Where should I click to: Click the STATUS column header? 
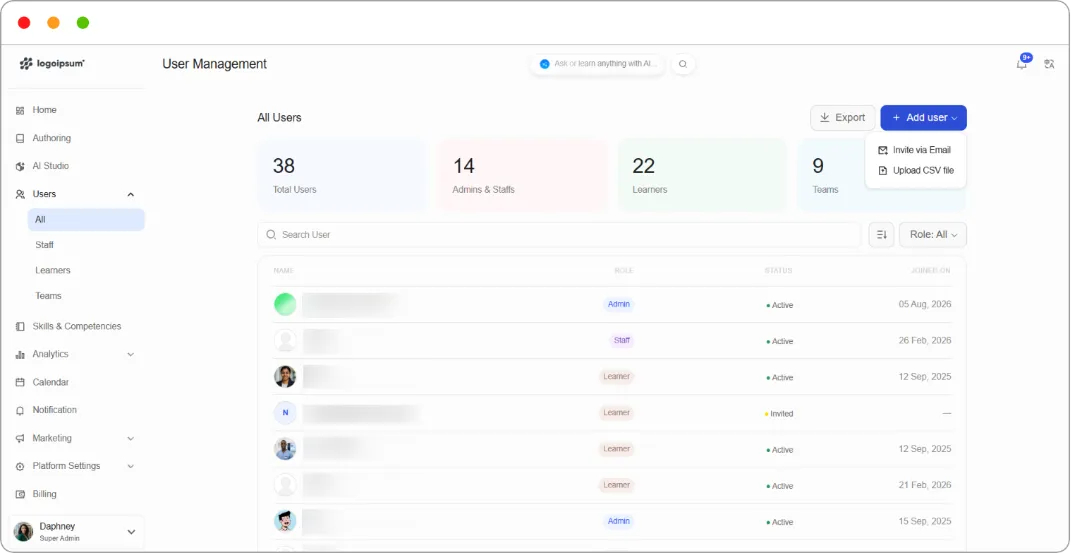tap(778, 271)
